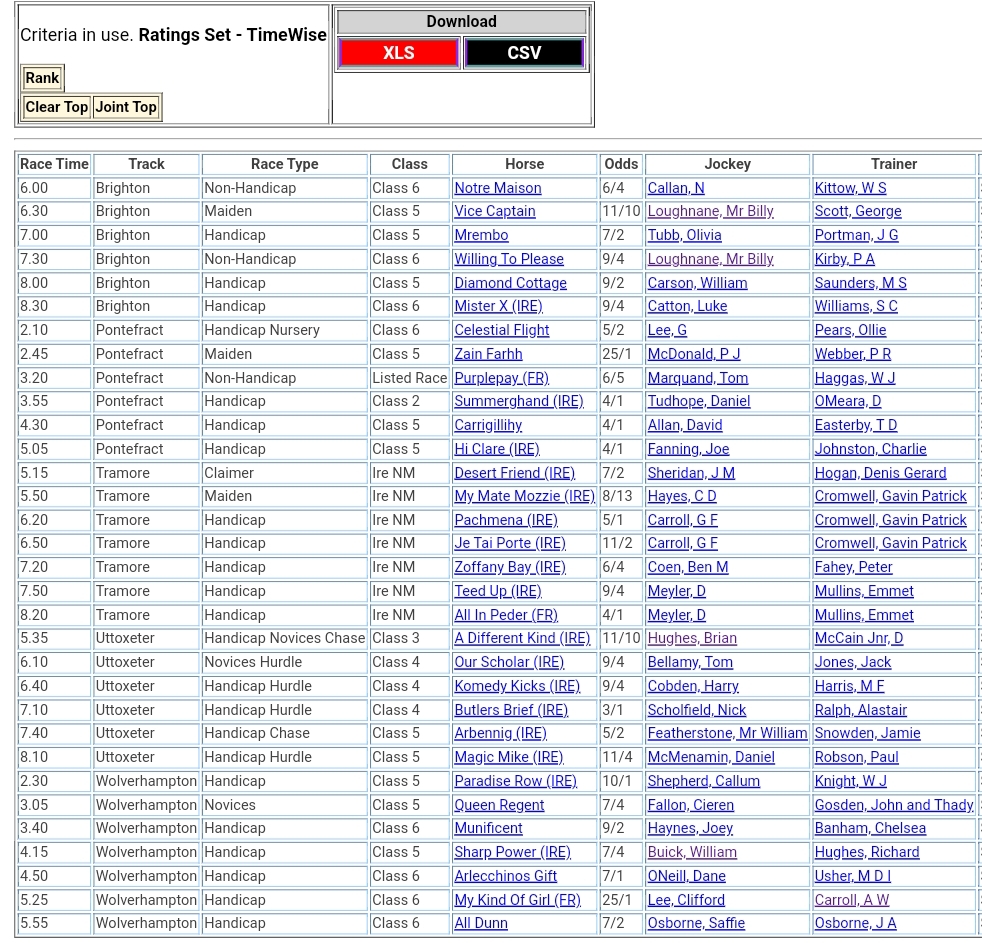Open trainer Mullins, Emmet for 7.50 race
Viewport: 982px width, 943px height.
tap(863, 591)
